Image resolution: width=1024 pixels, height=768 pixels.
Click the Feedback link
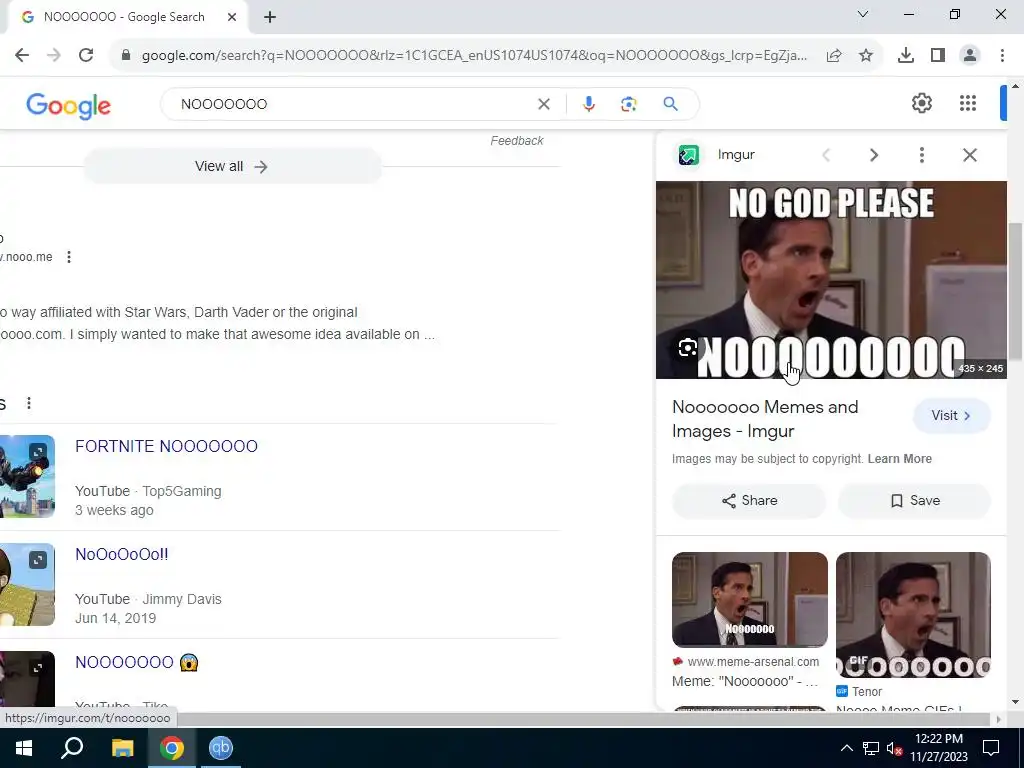pos(517,140)
